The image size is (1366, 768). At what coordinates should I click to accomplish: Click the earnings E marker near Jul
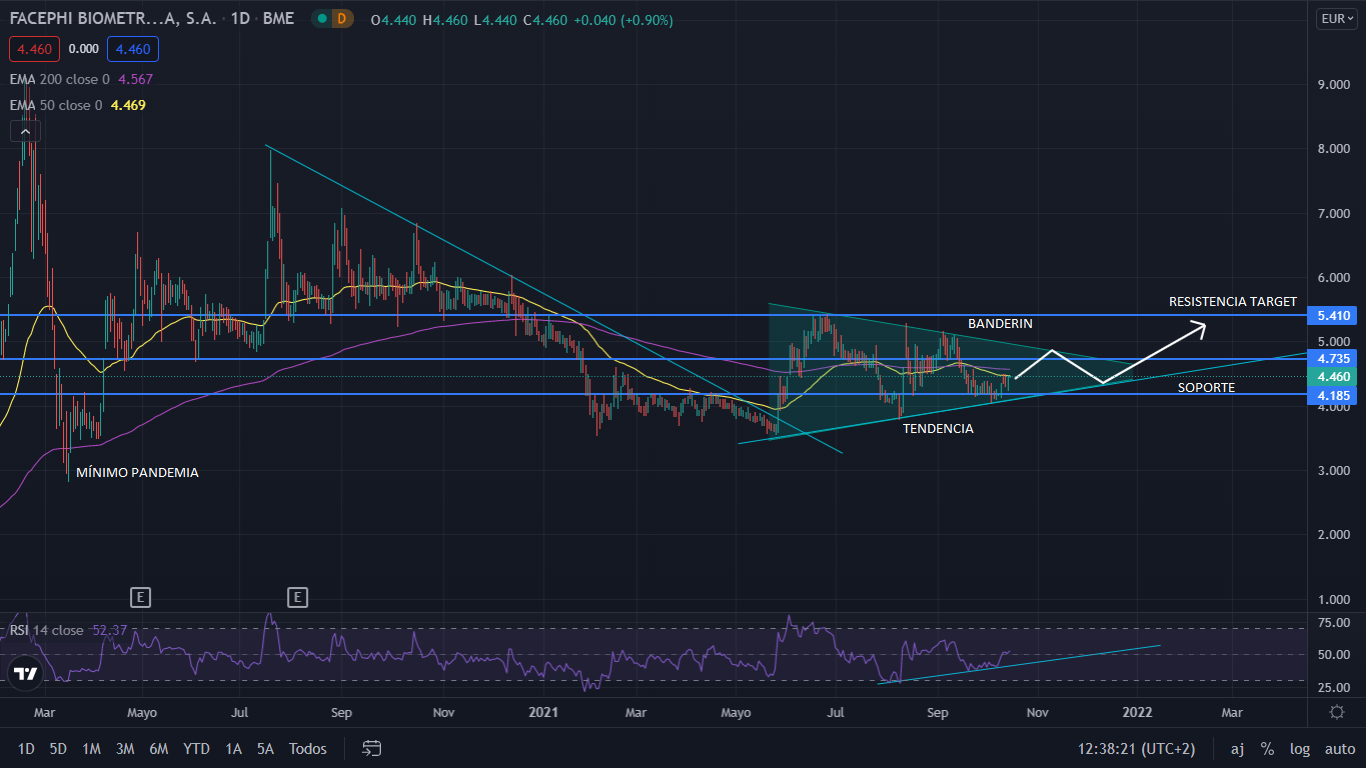pos(297,598)
